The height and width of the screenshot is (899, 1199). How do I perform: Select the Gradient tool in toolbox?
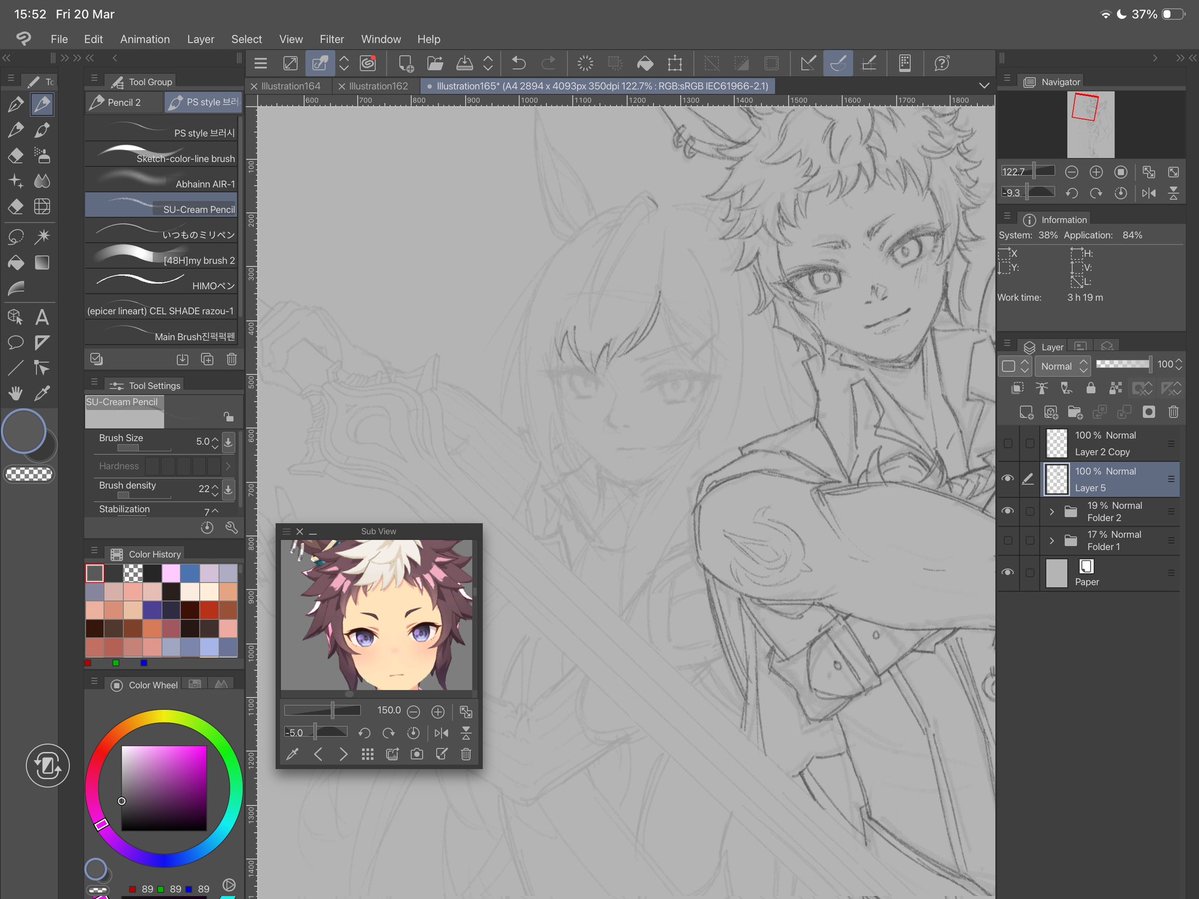tap(42, 262)
